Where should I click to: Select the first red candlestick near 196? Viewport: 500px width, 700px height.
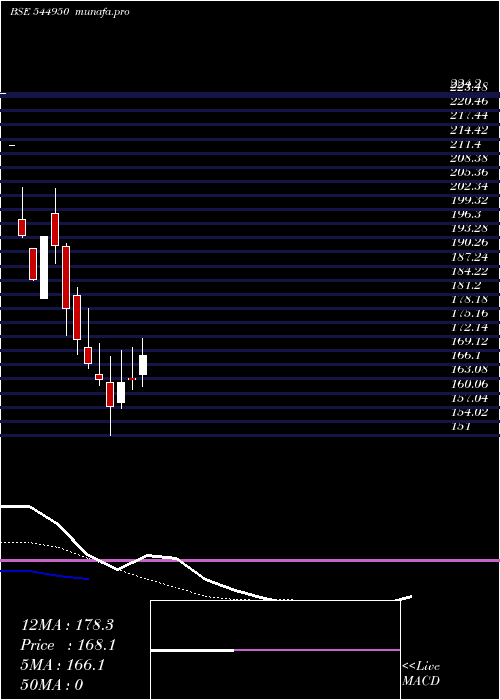pyautogui.click(x=22, y=227)
